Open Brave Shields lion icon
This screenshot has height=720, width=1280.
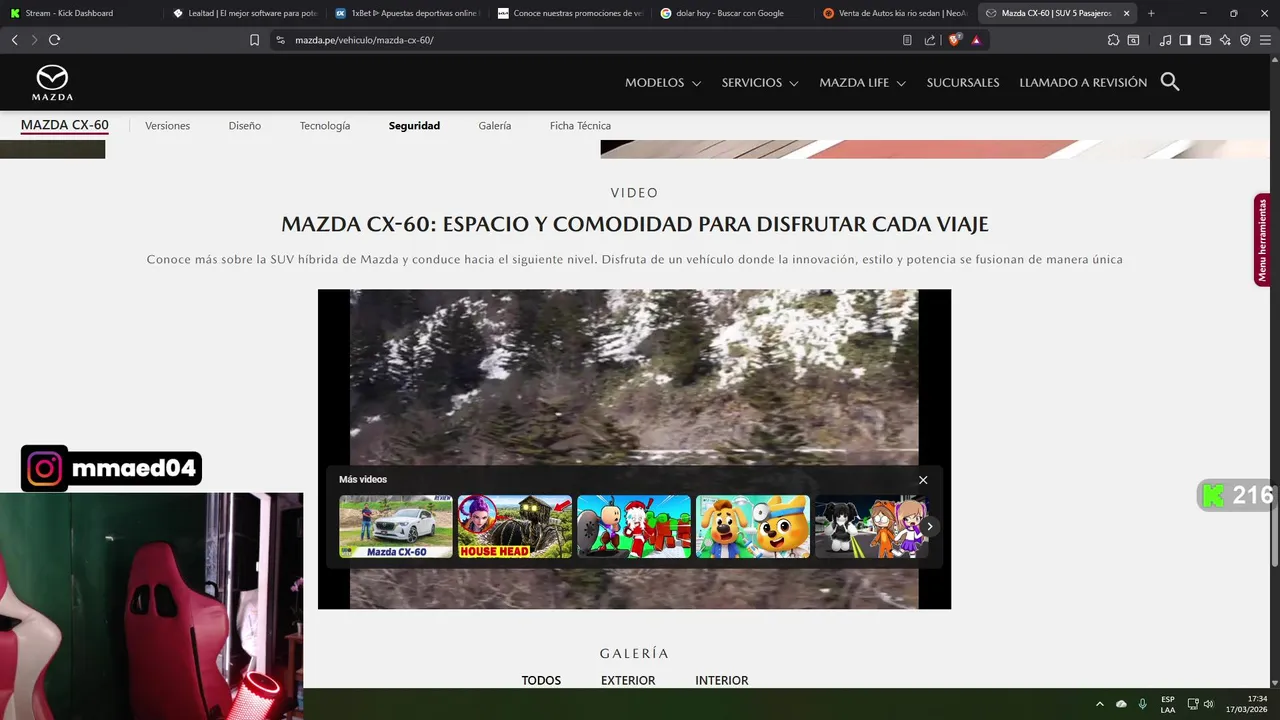[x=954, y=40]
